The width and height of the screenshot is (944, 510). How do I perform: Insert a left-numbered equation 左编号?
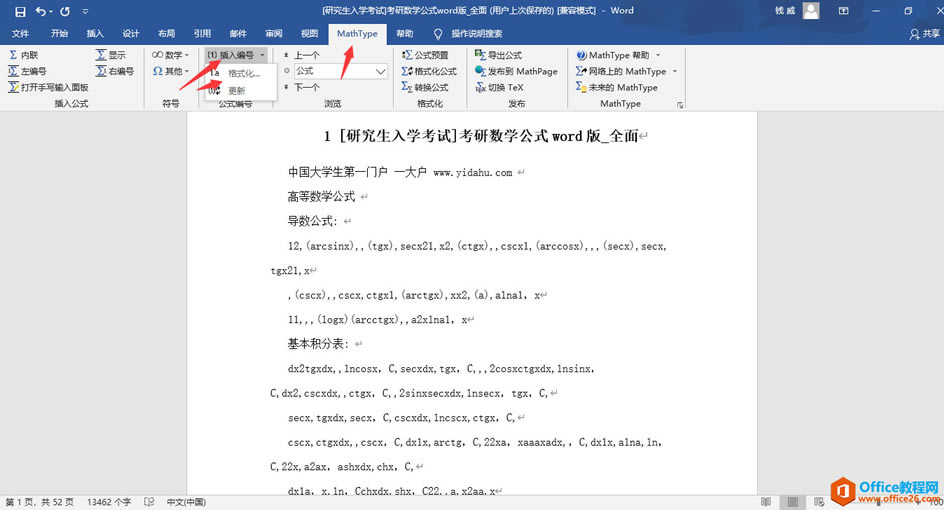click(28, 71)
